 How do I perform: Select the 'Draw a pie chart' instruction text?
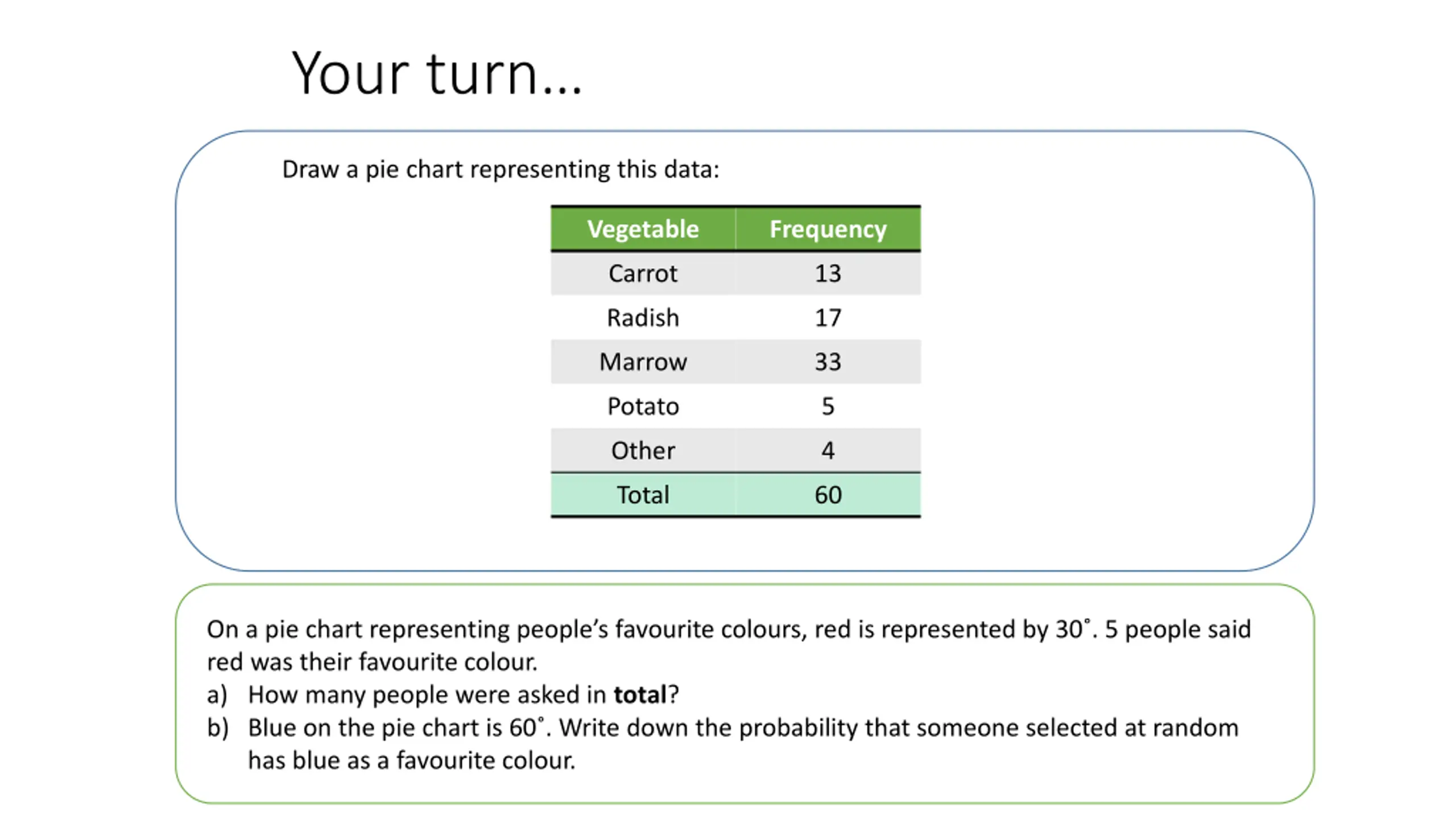(x=500, y=169)
